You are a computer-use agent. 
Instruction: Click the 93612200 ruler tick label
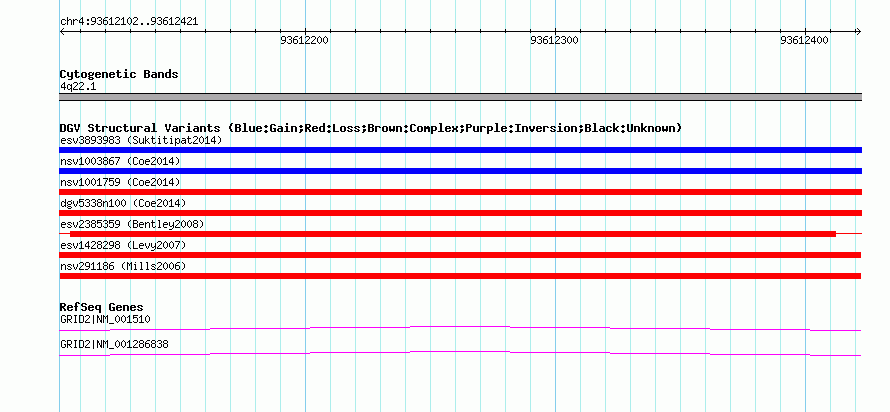pyautogui.click(x=304, y=40)
